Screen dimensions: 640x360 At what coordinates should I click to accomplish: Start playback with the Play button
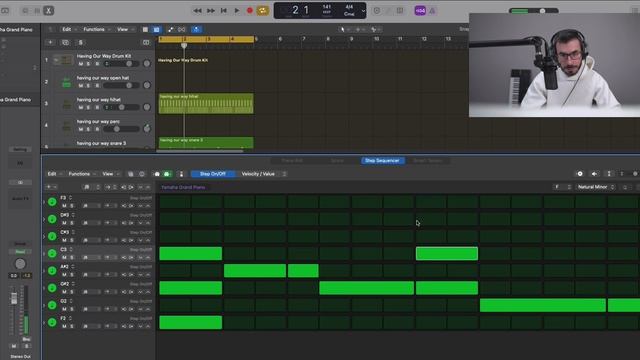point(237,11)
